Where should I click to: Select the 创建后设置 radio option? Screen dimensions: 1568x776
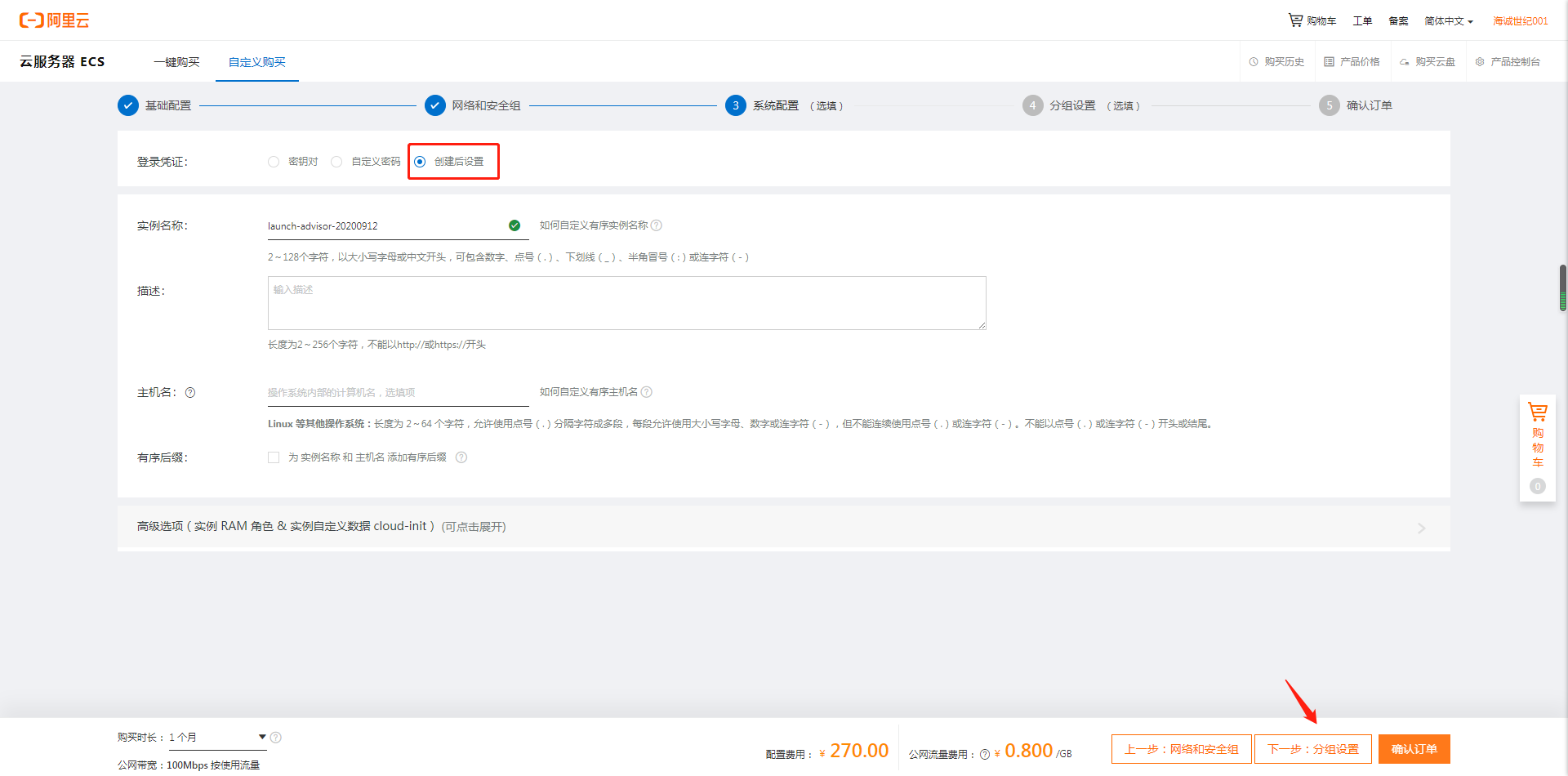[x=420, y=162]
